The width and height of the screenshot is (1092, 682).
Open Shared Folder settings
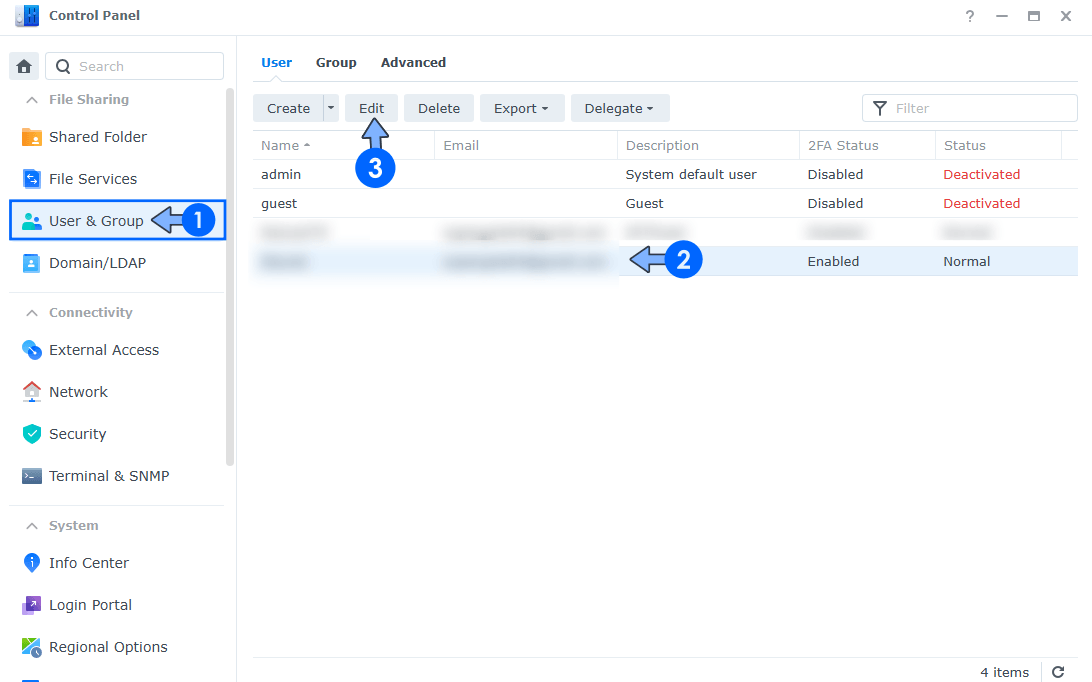point(117,137)
